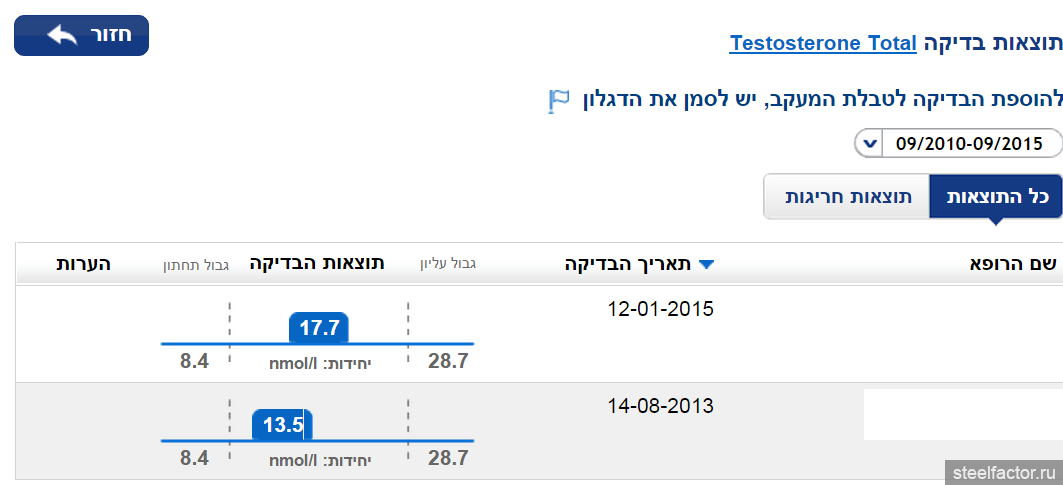Screen dimensions: 1063x485
Task: Click the blue sort arrow beside תאריך הבדיקה
Action: pyautogui.click(x=707, y=265)
